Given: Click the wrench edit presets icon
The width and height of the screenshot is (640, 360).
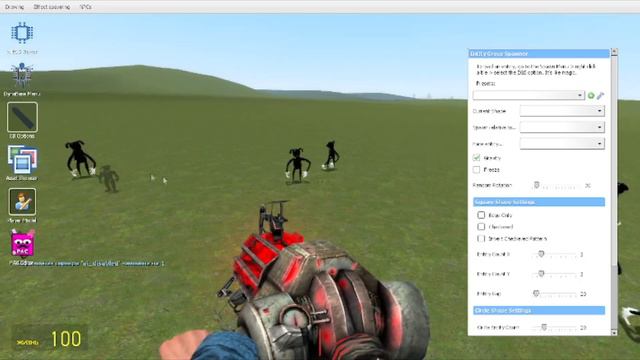Looking at the screenshot, I should (x=600, y=96).
